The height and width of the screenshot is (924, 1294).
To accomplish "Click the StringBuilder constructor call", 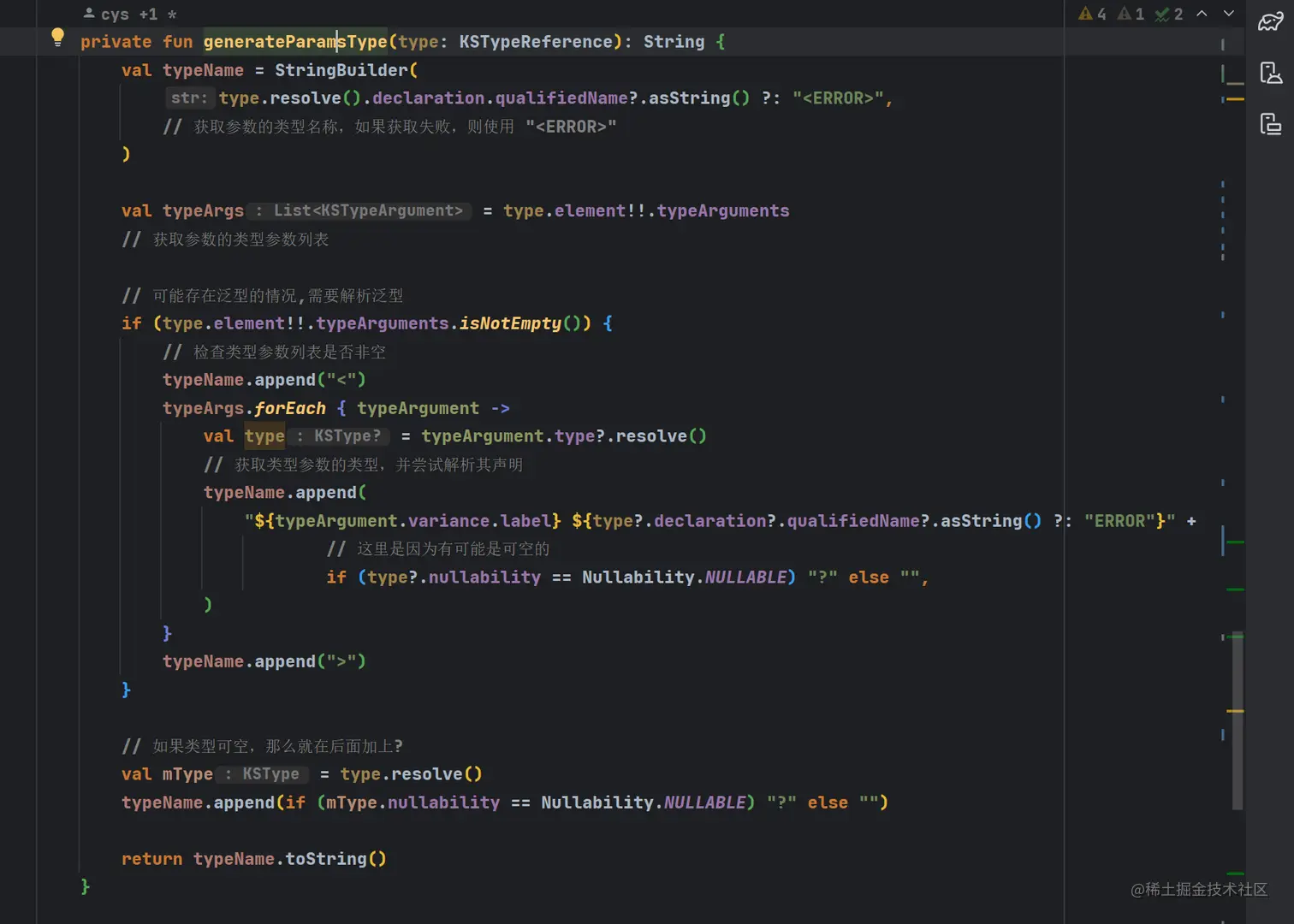I will pyautogui.click(x=341, y=70).
